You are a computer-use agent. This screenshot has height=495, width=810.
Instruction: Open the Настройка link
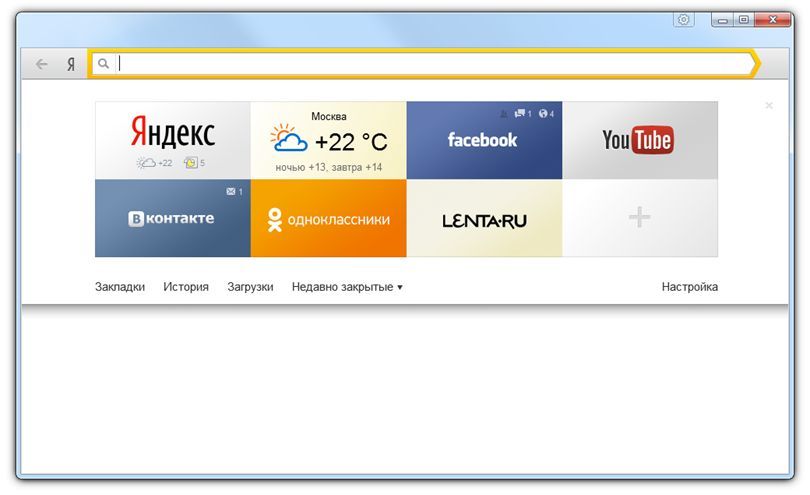690,287
